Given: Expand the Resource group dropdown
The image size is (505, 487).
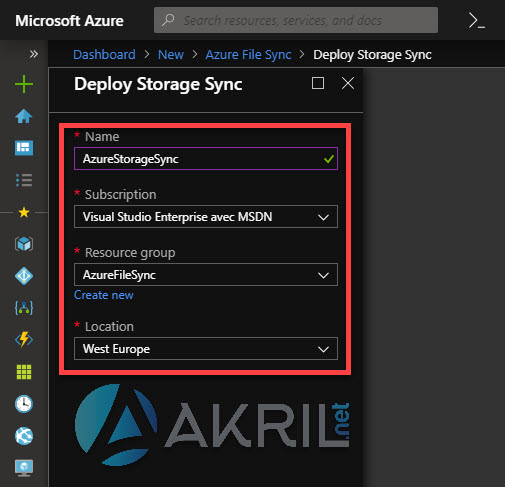Looking at the screenshot, I should pyautogui.click(x=206, y=275).
